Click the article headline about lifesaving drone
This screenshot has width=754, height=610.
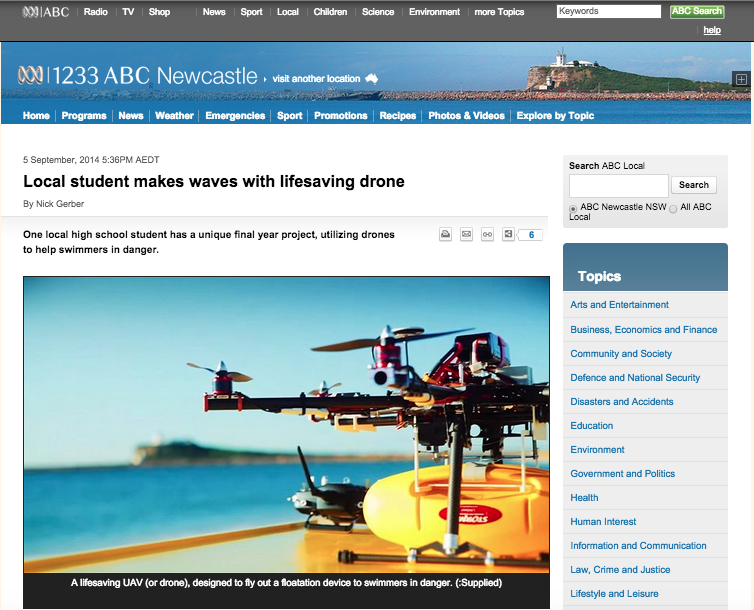pos(214,182)
